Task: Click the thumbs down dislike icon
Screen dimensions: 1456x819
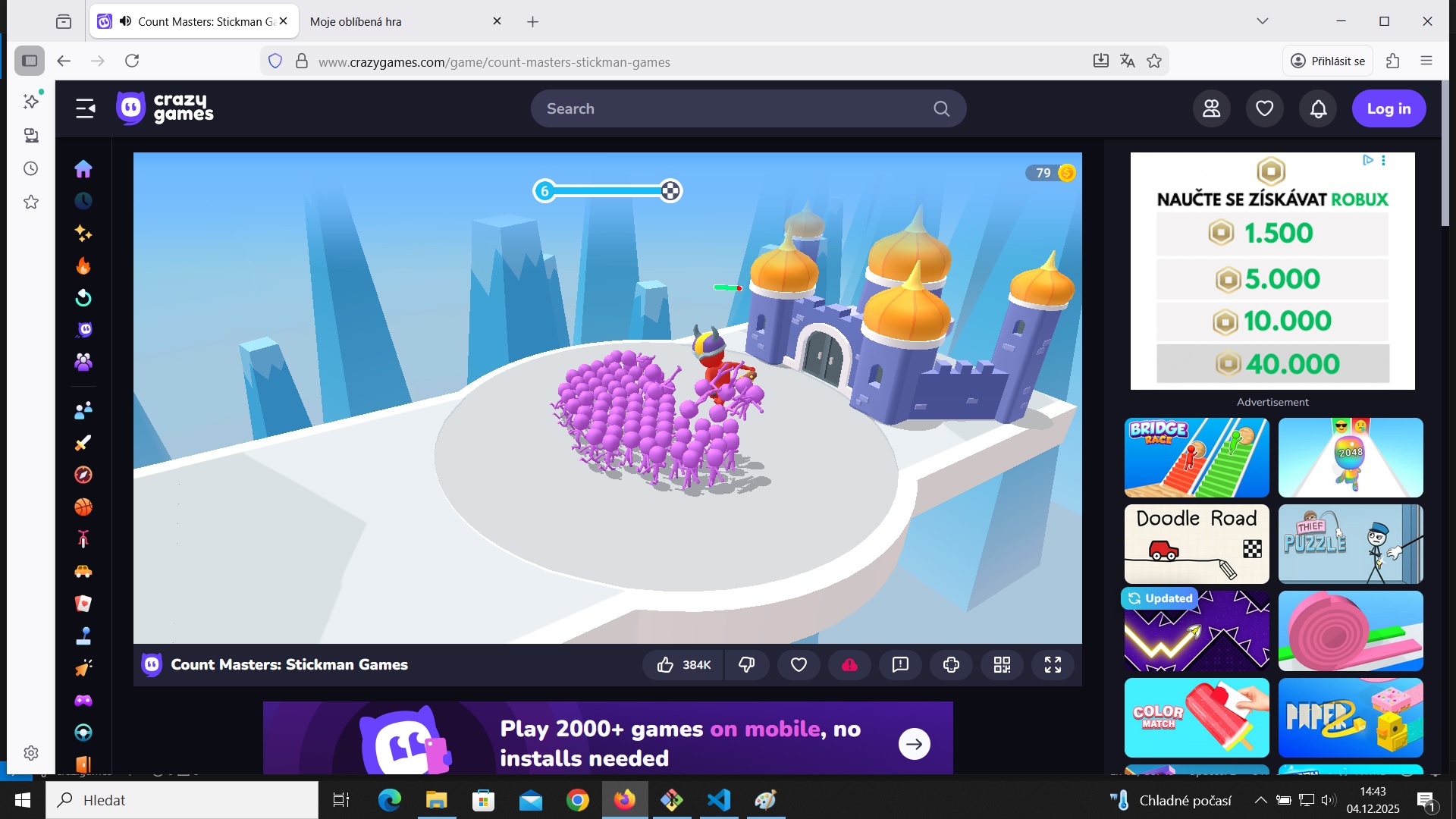Action: pyautogui.click(x=747, y=665)
